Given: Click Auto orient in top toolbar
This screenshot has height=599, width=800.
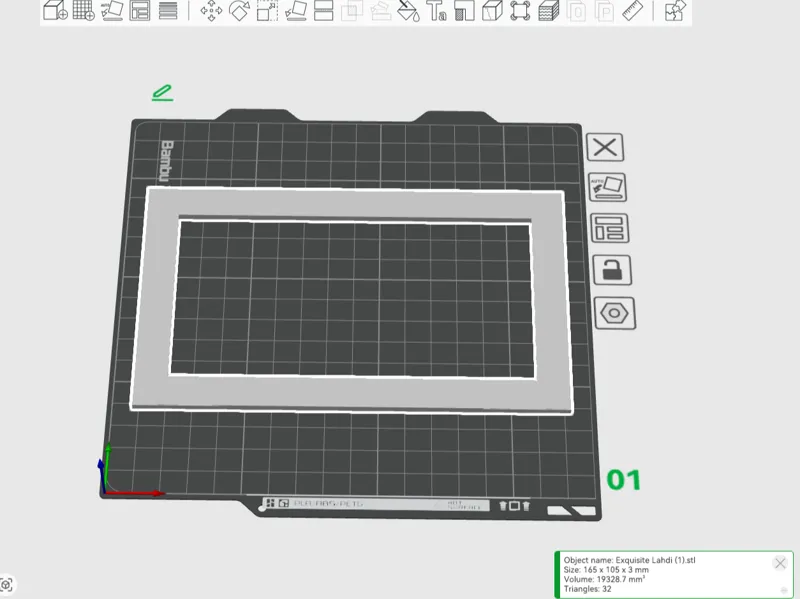Looking at the screenshot, I should coord(112,10).
